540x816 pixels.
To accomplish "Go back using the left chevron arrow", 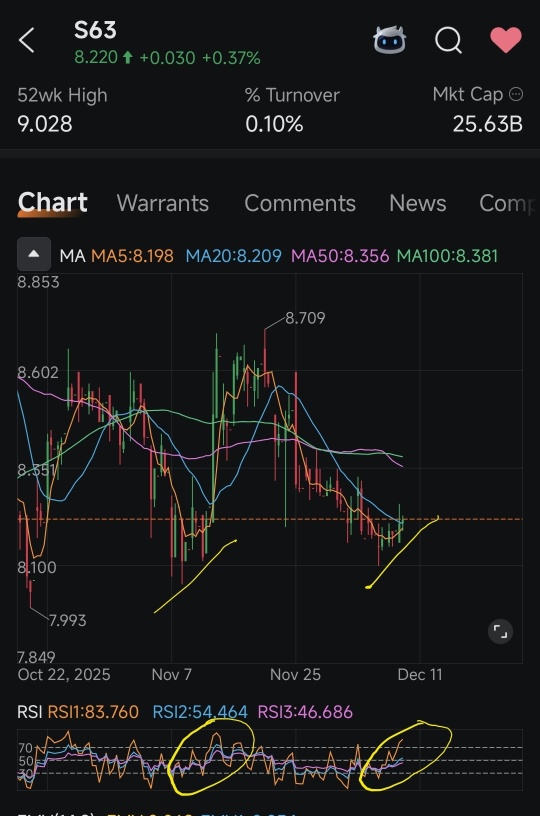I will click(27, 40).
